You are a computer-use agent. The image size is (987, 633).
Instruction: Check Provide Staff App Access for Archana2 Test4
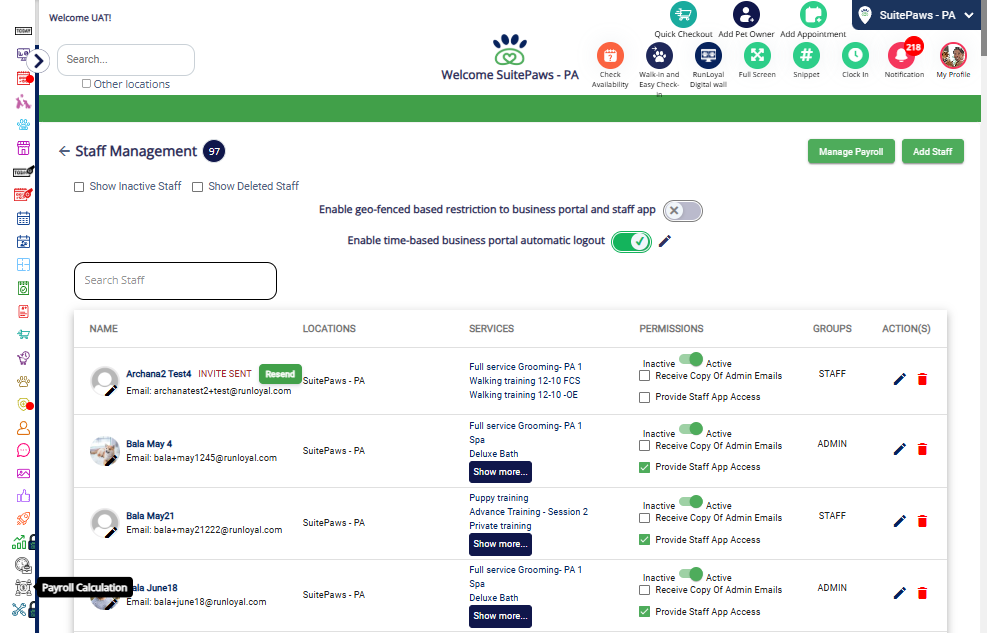tap(644, 397)
